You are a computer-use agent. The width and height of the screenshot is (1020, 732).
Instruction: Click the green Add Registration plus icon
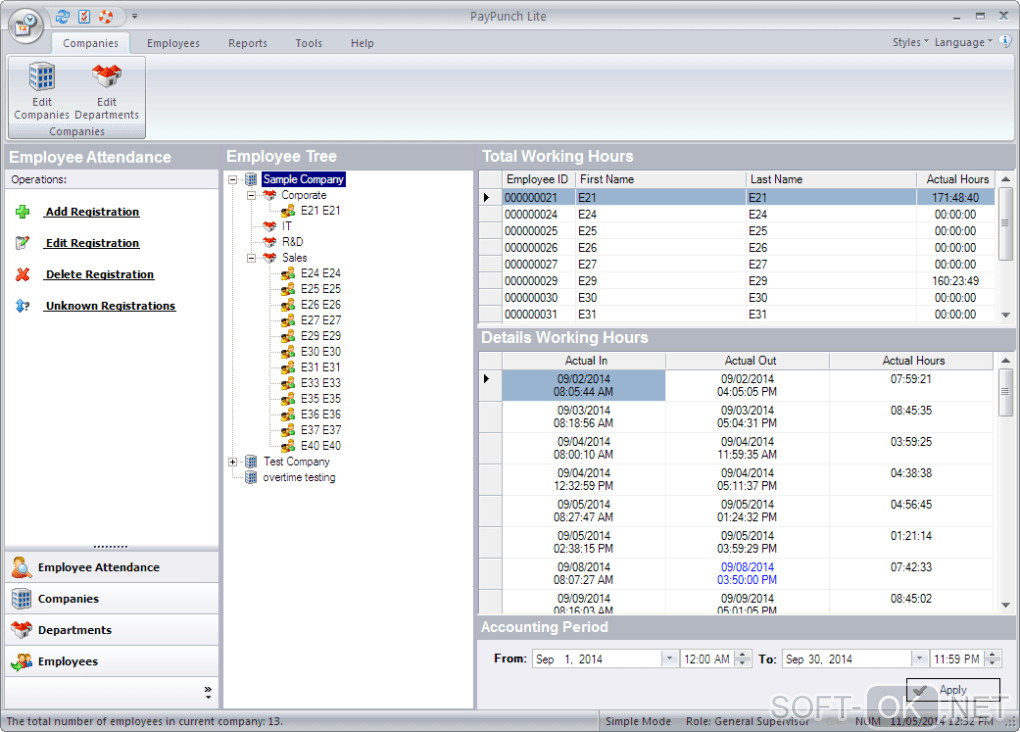coord(23,212)
